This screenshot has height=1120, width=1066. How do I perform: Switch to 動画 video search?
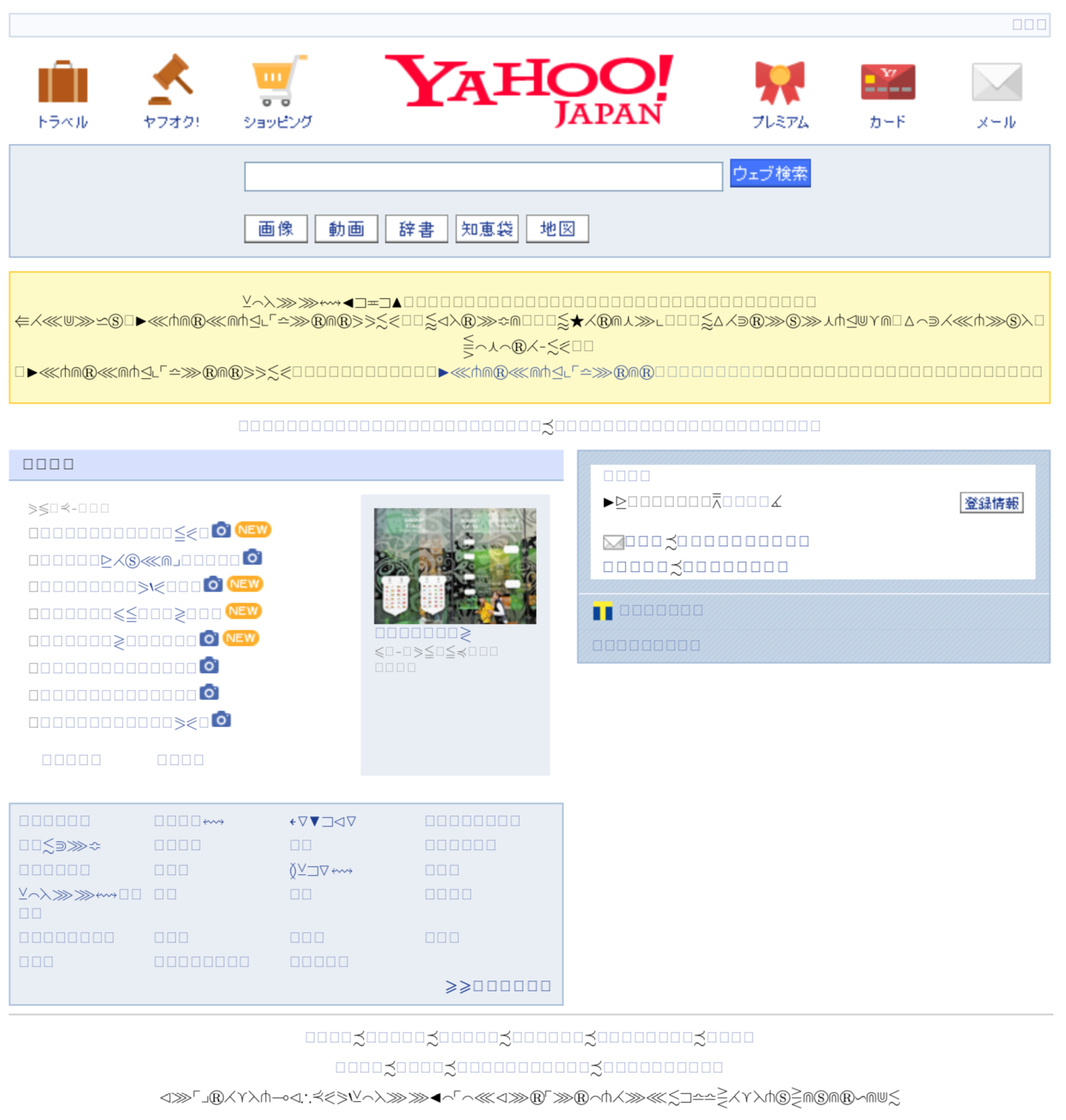pyautogui.click(x=347, y=229)
